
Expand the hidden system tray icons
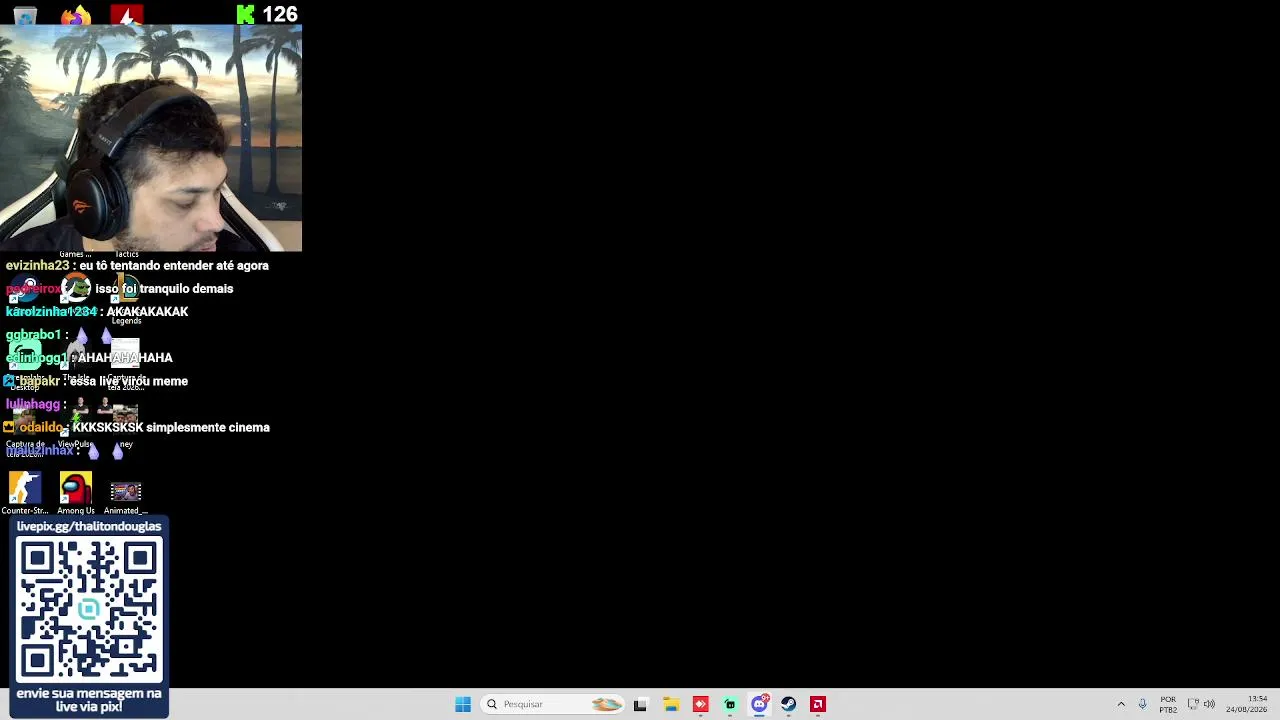pos(1121,704)
